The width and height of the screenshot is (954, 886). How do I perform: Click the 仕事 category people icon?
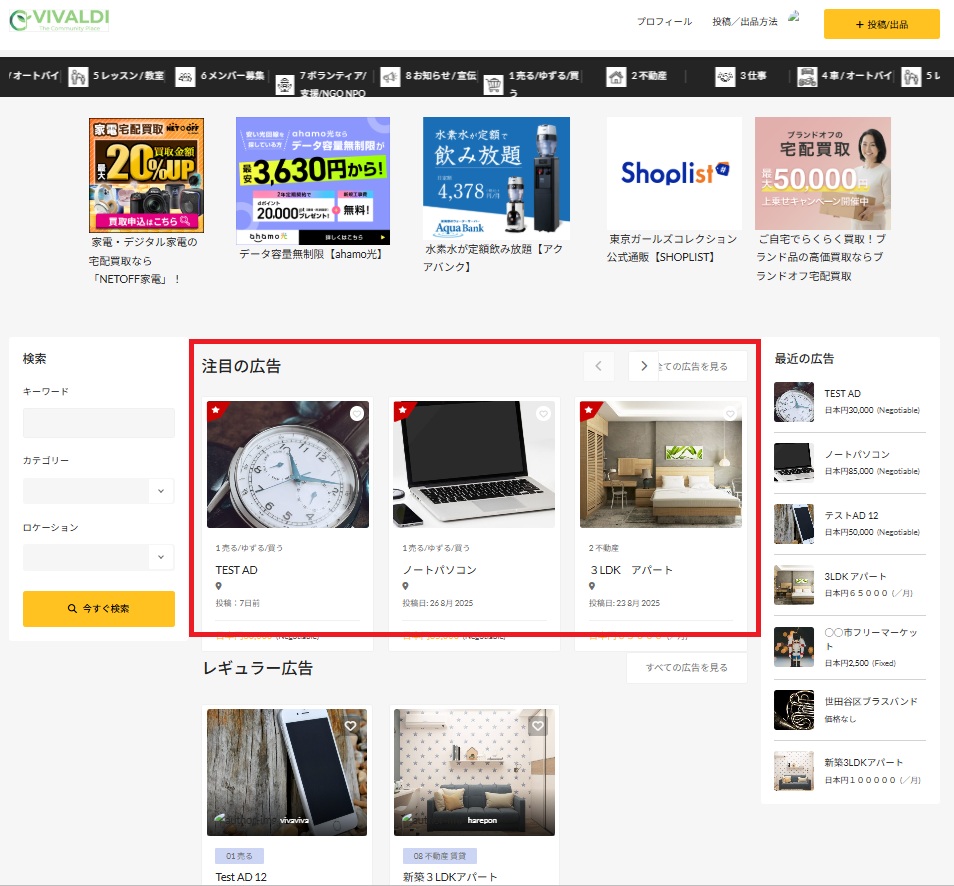(724, 76)
